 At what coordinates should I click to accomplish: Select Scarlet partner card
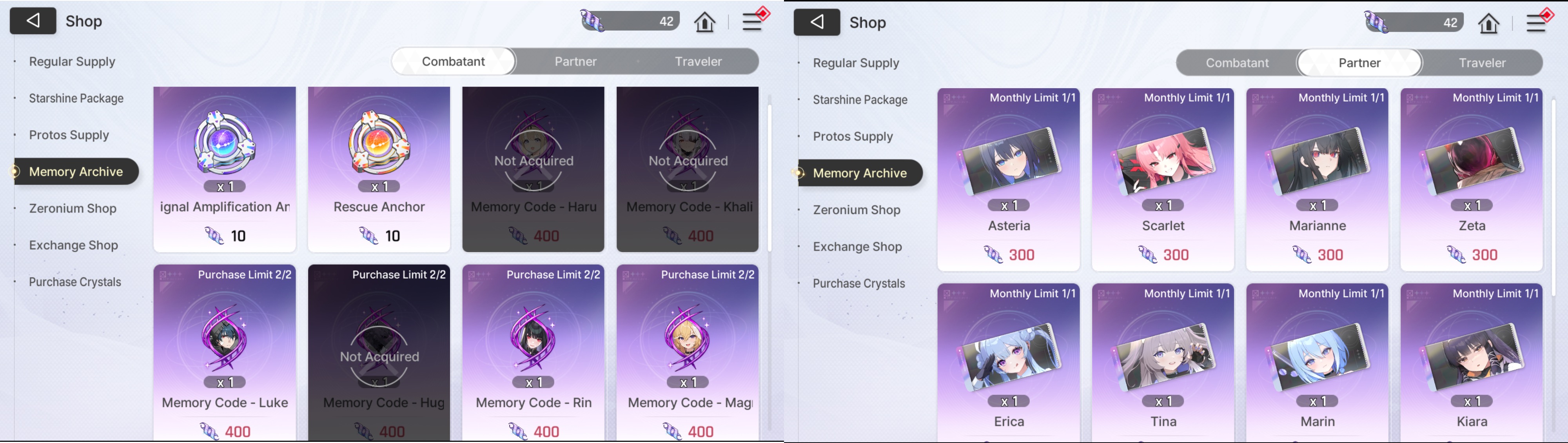point(1163,180)
